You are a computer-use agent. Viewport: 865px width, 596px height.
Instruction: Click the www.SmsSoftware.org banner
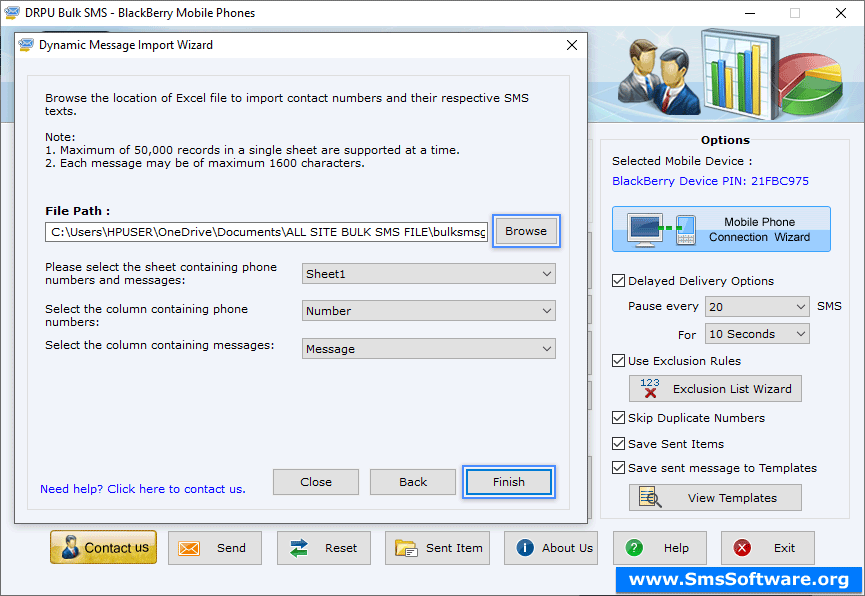(739, 579)
